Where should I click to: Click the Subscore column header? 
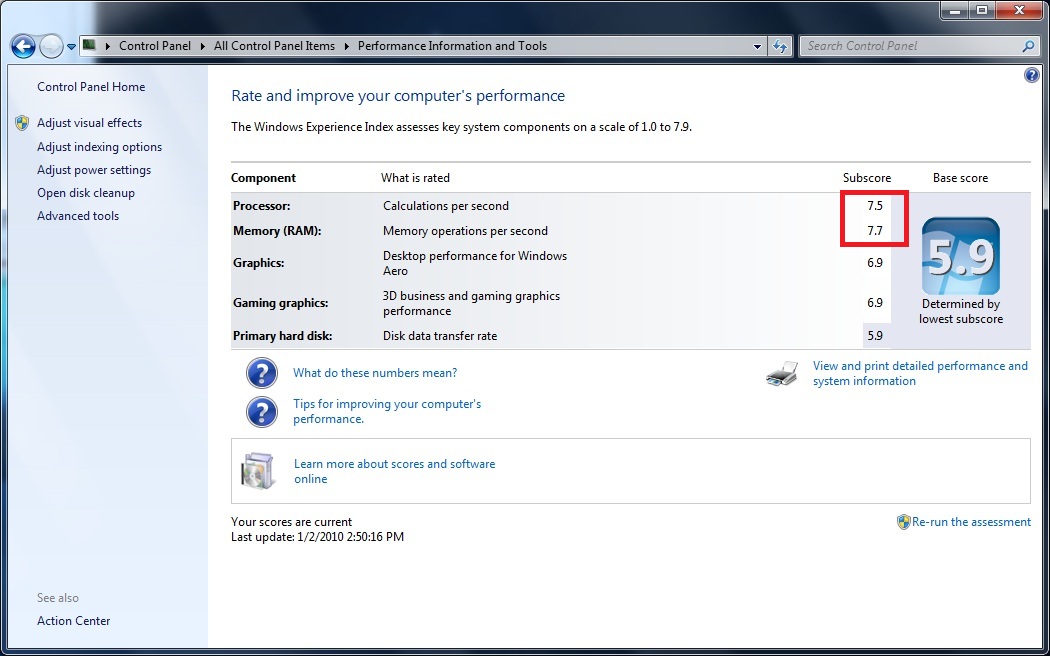pos(867,178)
